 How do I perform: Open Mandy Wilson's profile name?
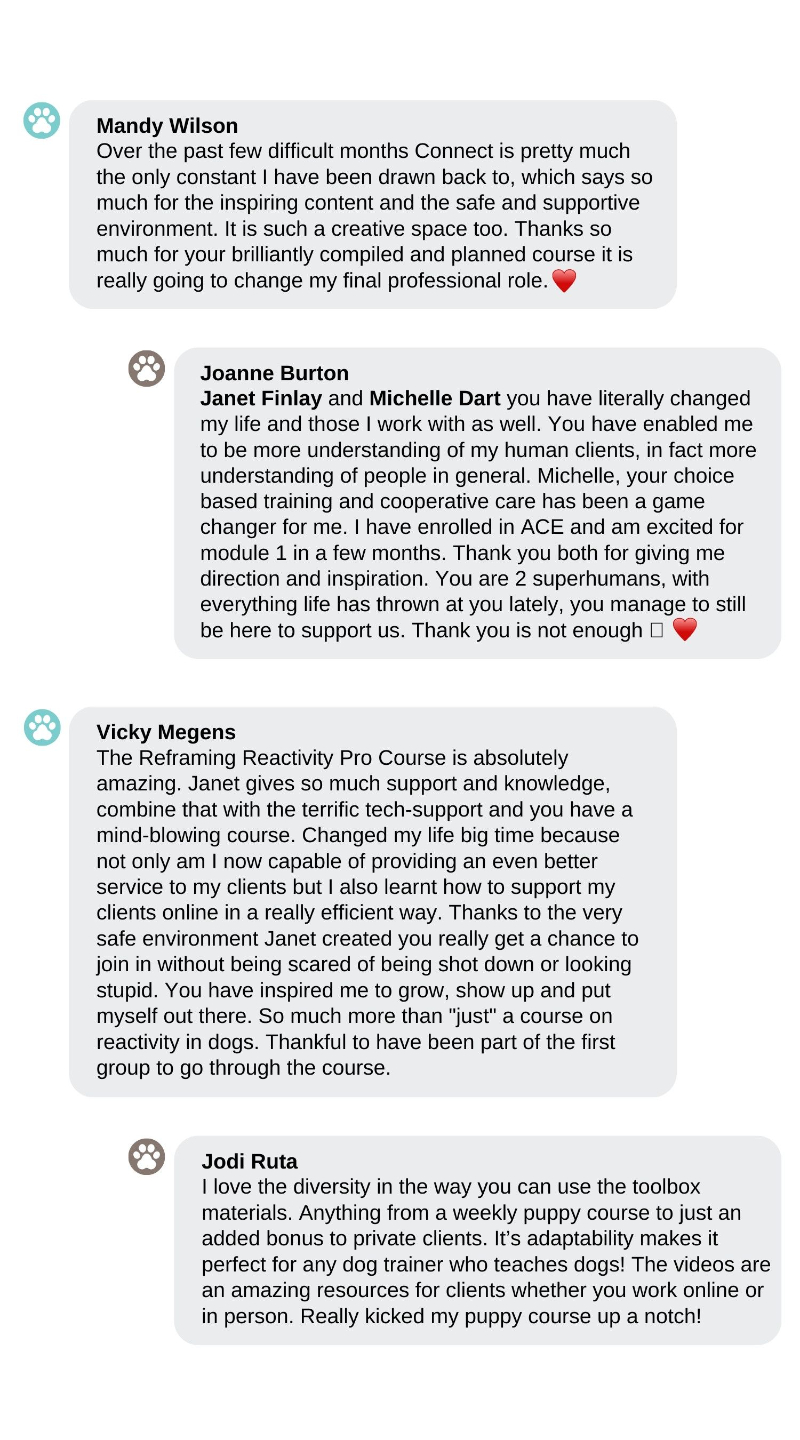click(167, 126)
